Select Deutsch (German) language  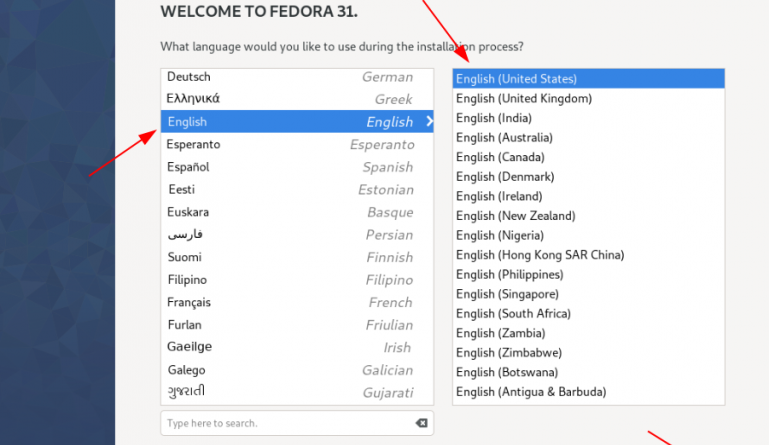click(x=296, y=77)
